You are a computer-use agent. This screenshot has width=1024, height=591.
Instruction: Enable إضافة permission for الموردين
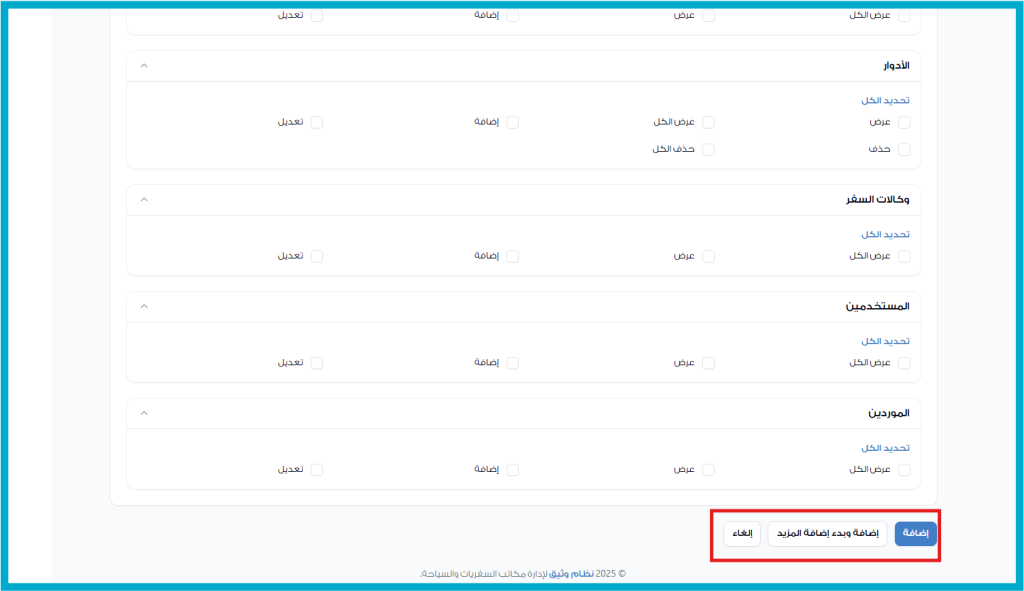pos(512,470)
